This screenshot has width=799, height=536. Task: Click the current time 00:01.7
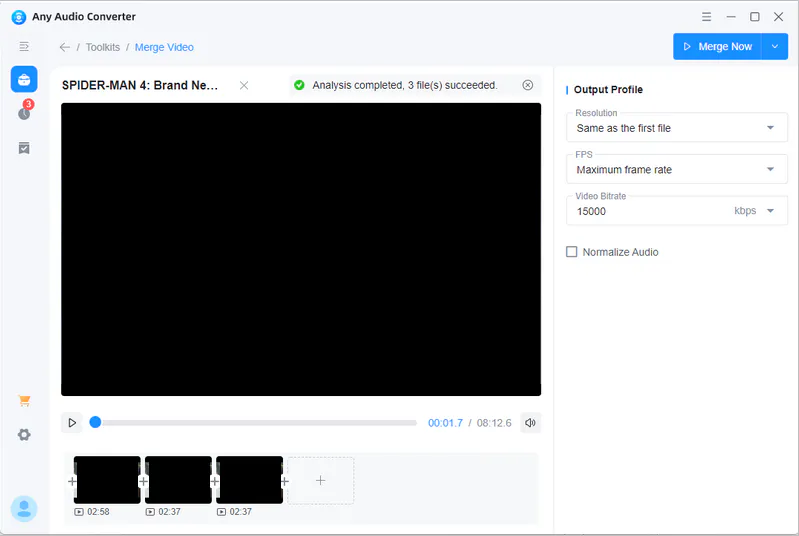[445, 423]
